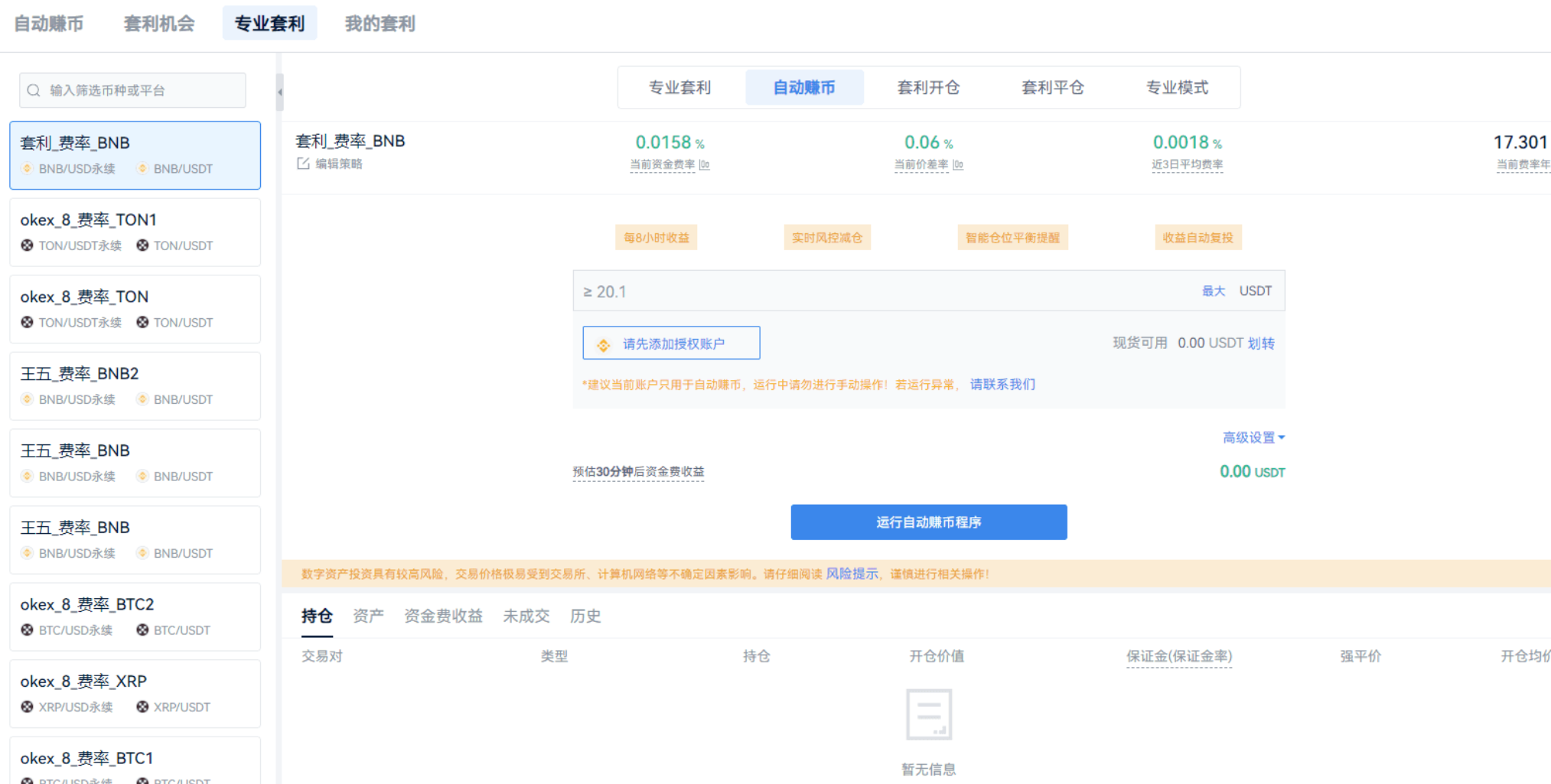This screenshot has height=784, width=1551.
Task: Show the 资产 assets tab
Action: coord(368,616)
